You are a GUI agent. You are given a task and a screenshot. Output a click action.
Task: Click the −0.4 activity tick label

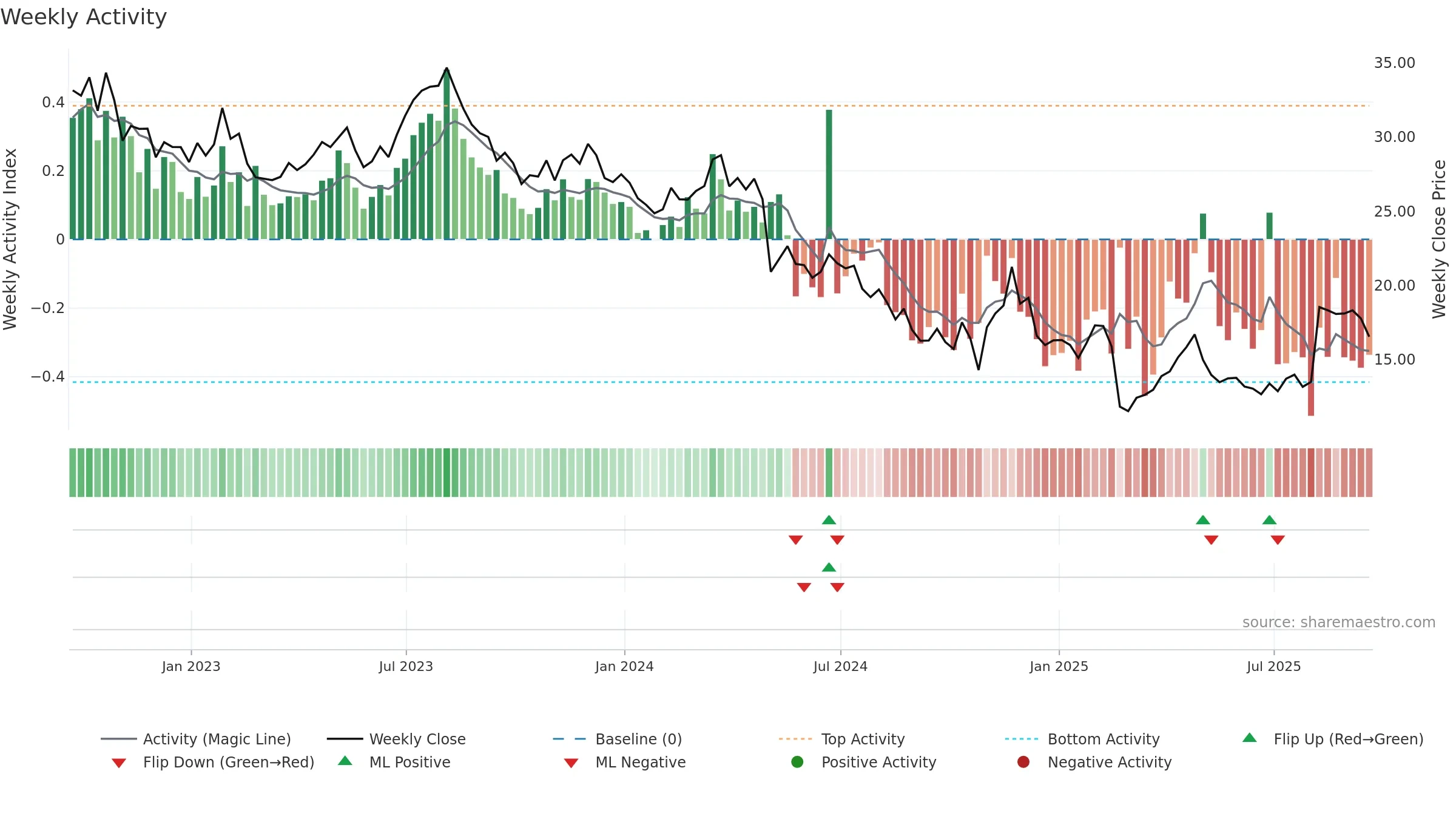[x=48, y=376]
